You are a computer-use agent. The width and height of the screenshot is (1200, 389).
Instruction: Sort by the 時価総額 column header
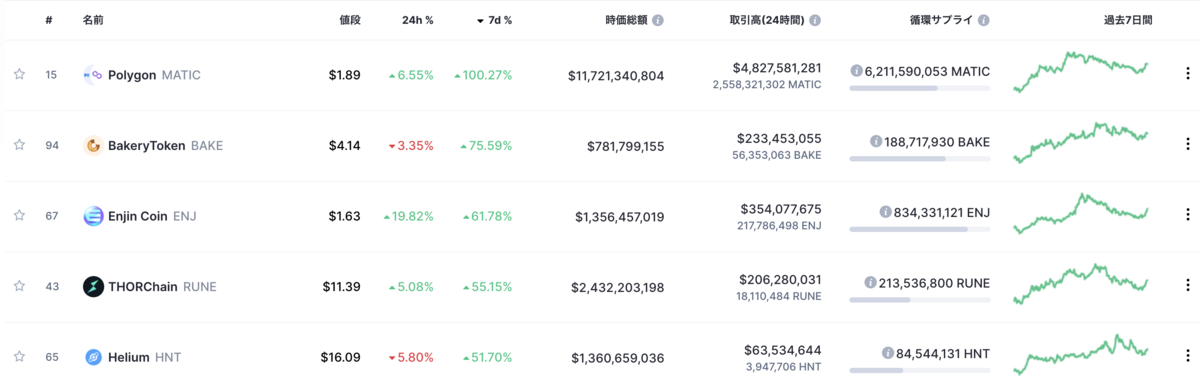[626, 20]
